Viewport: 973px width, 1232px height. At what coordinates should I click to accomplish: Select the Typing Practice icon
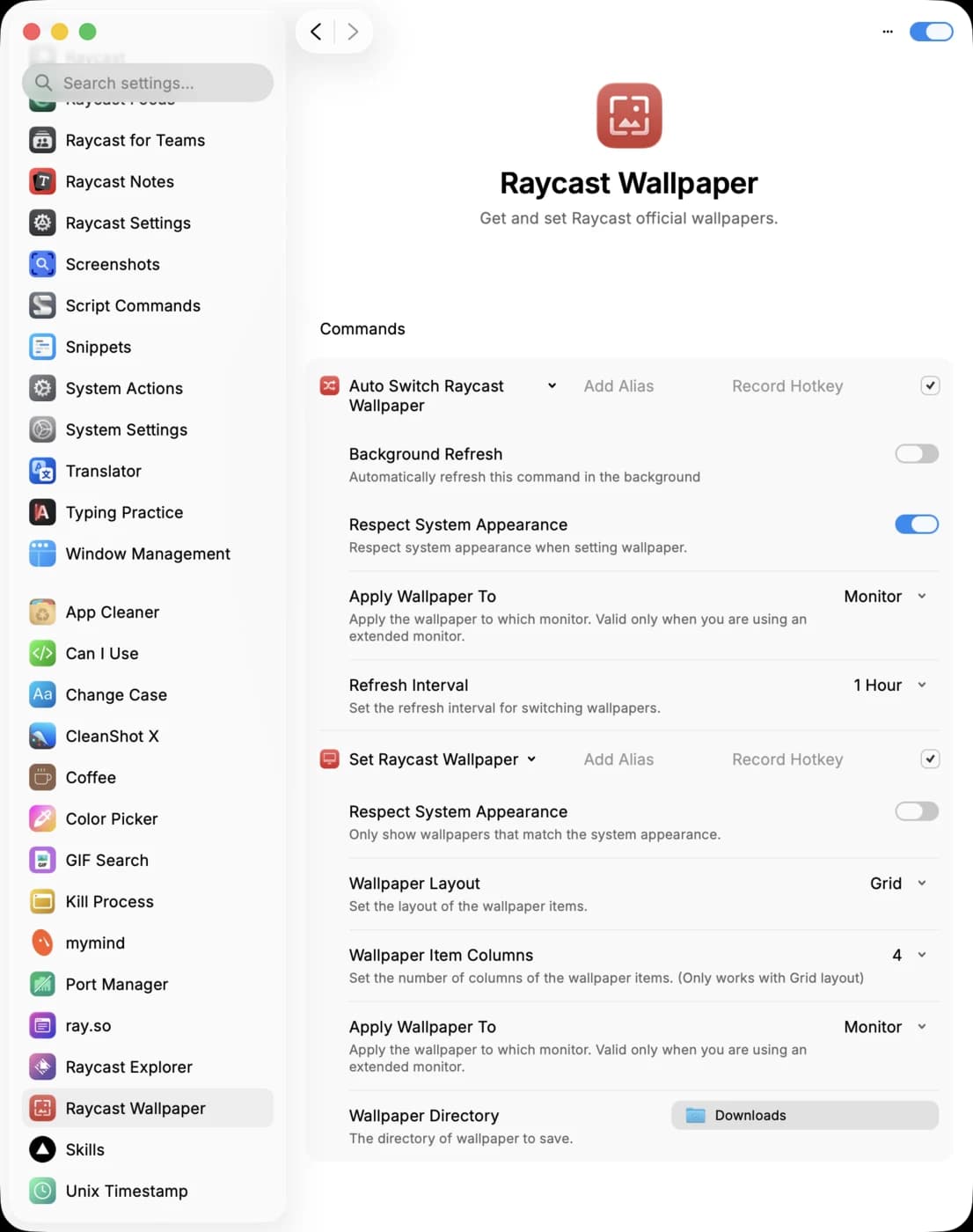42,512
